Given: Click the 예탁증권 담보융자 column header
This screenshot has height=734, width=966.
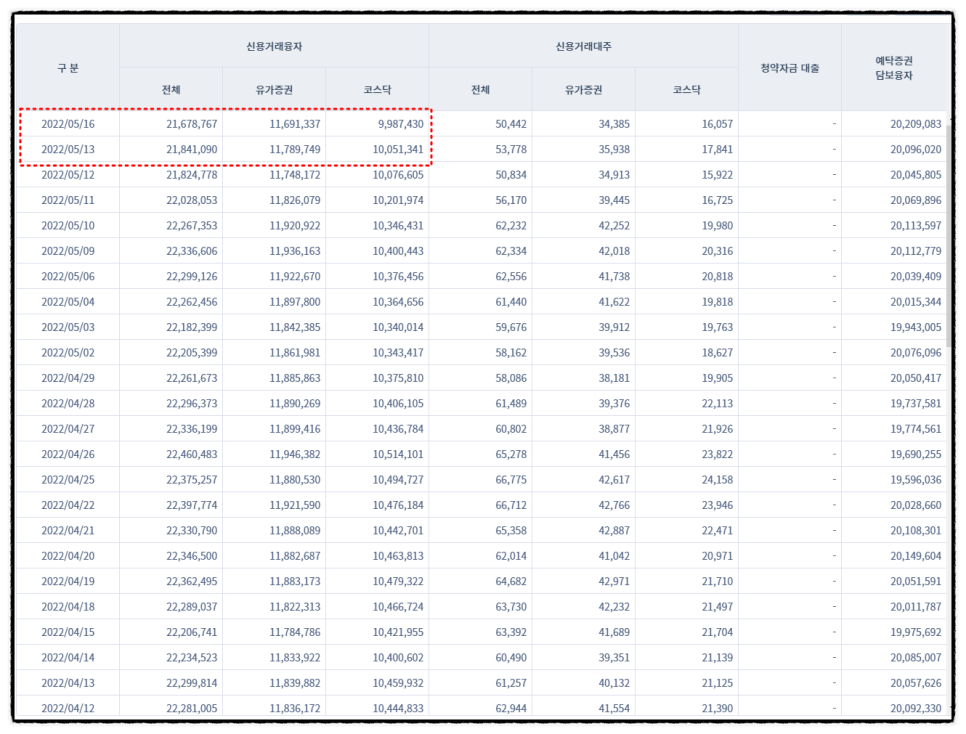Looking at the screenshot, I should (894, 68).
